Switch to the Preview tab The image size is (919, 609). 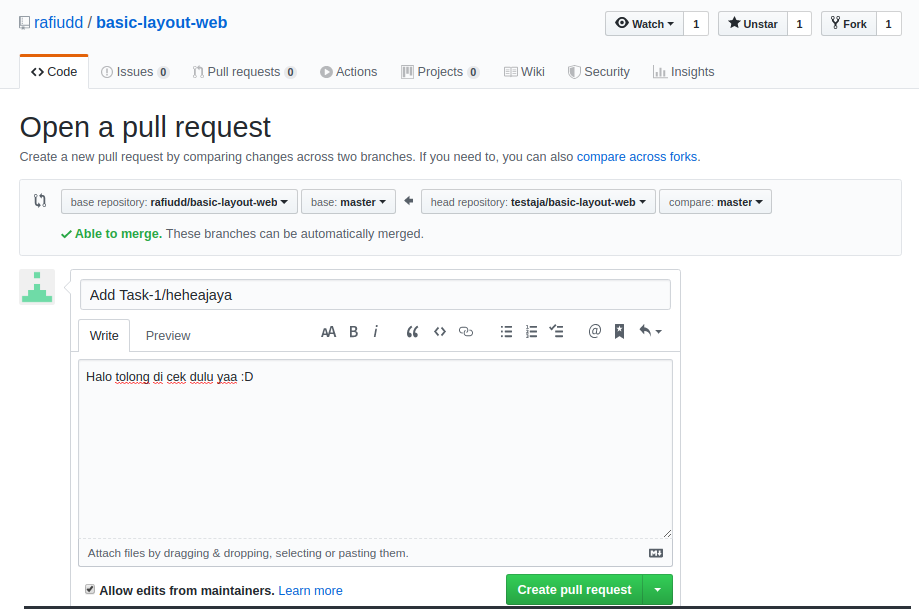coord(168,335)
